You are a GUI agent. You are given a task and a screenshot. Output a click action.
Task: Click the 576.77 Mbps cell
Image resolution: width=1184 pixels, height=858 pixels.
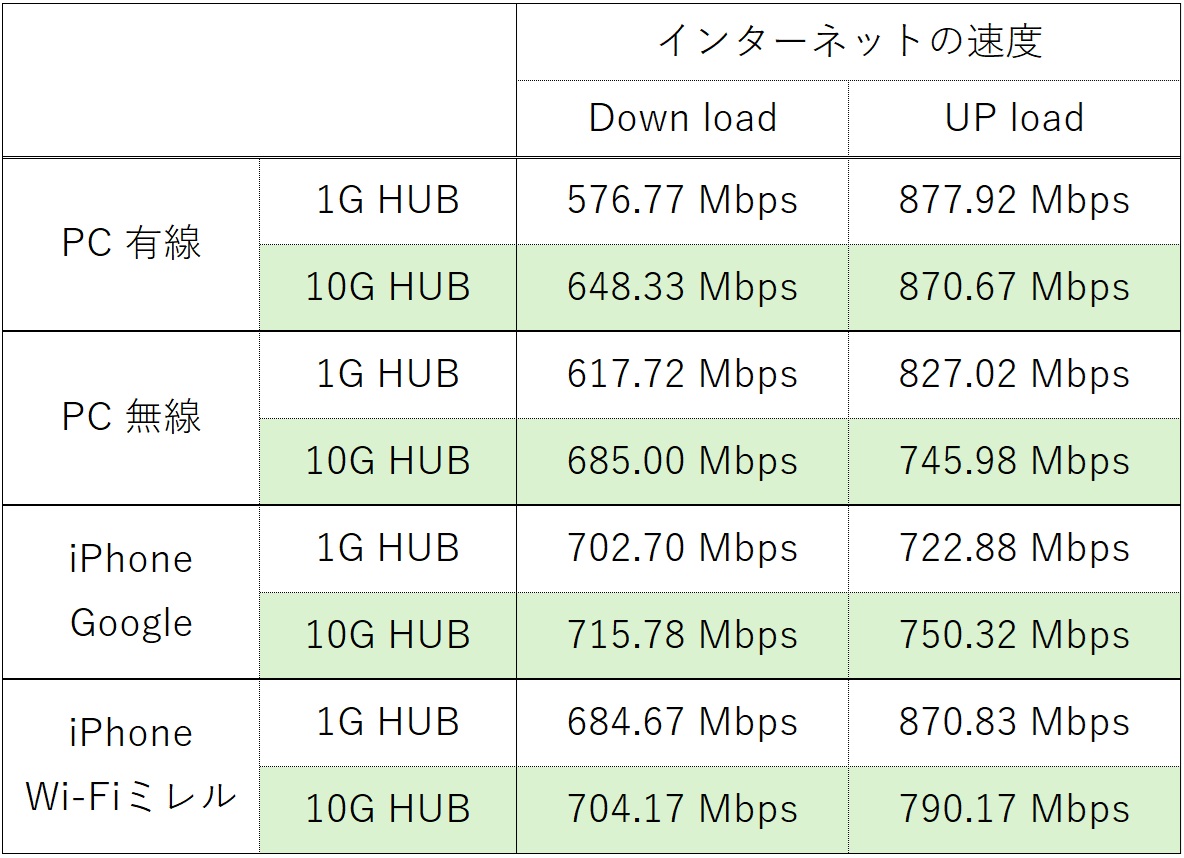682,201
